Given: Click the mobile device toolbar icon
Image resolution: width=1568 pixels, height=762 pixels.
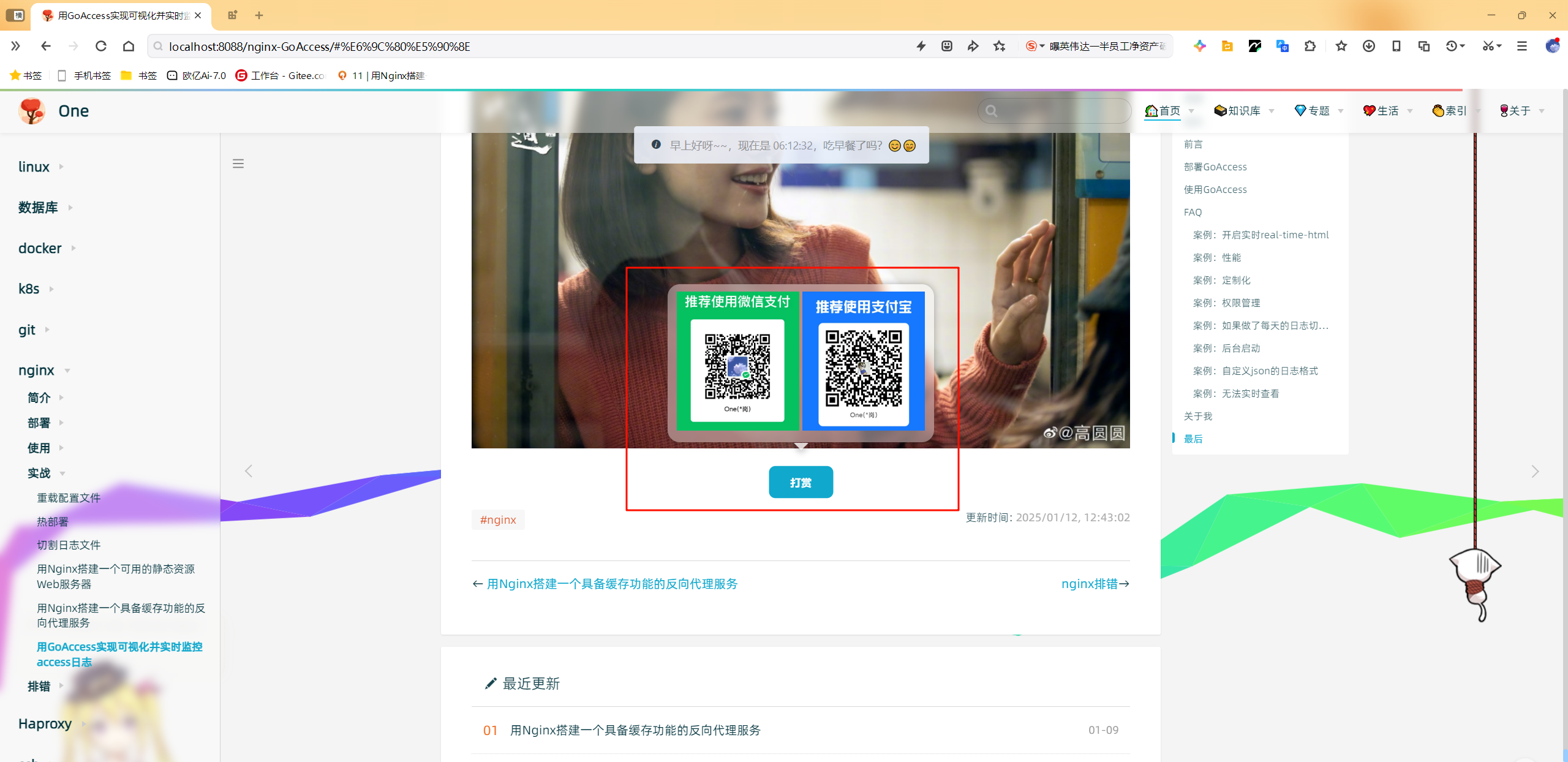Looking at the screenshot, I should click(x=1396, y=46).
